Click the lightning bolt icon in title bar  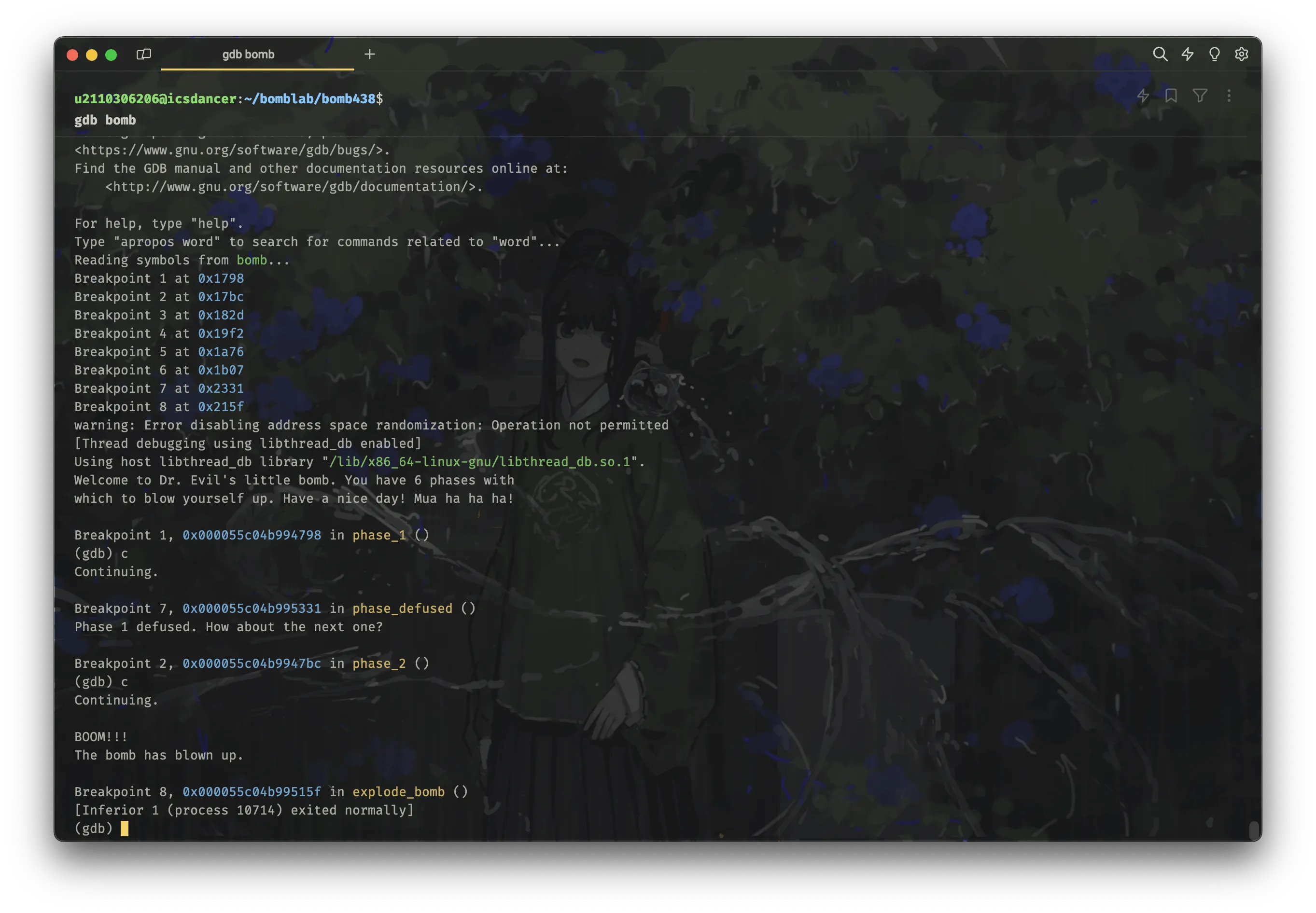pos(1187,55)
